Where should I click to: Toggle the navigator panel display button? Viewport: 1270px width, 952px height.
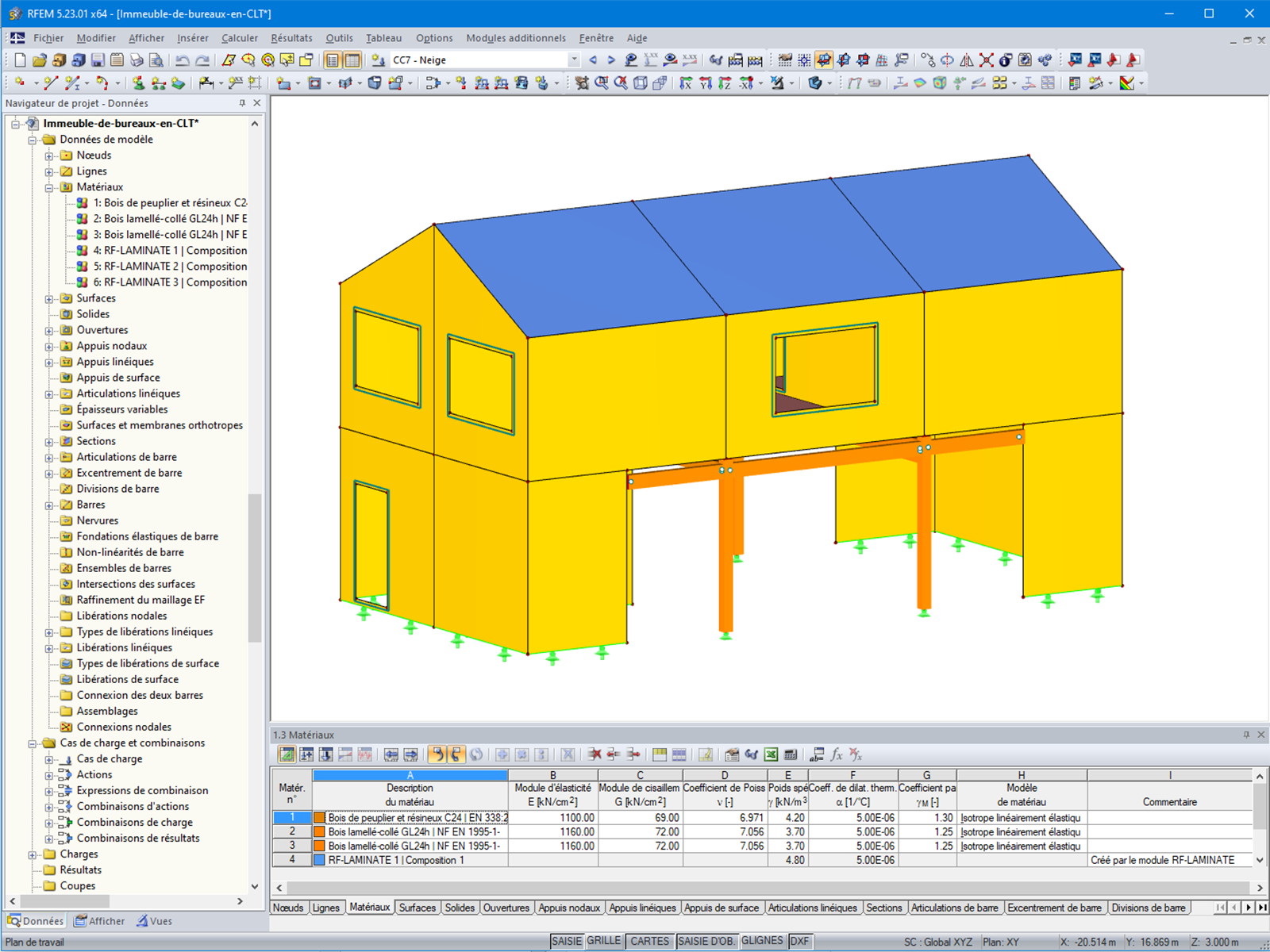click(333, 60)
